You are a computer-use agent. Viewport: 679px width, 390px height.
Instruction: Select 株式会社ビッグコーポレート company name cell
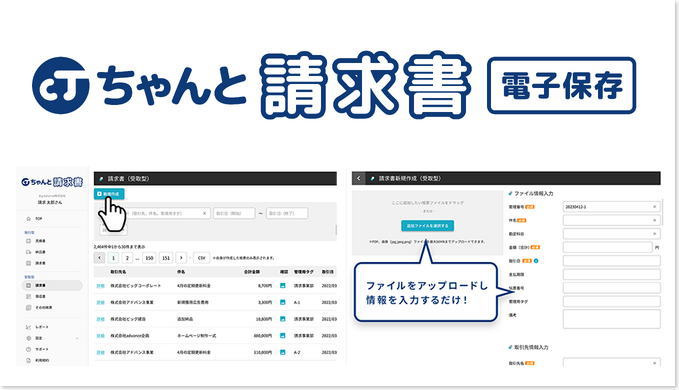[136, 286]
